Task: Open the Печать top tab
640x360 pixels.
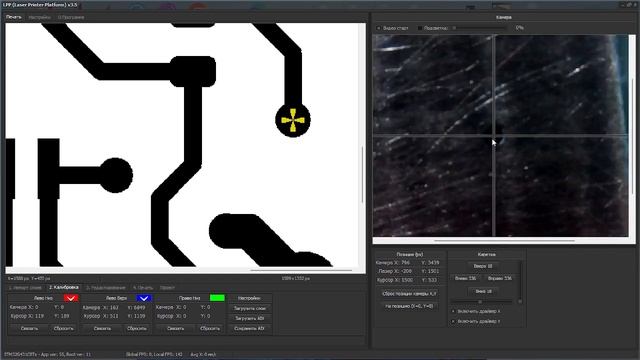Action: point(13,17)
